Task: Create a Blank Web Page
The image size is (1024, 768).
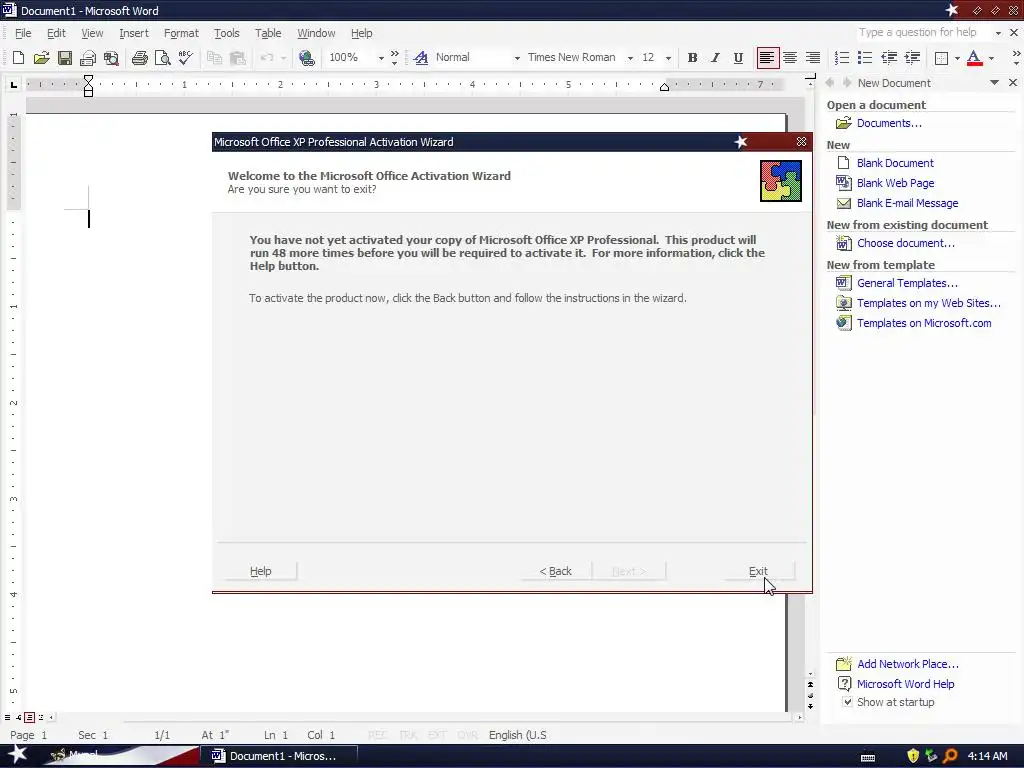Action: 895,183
